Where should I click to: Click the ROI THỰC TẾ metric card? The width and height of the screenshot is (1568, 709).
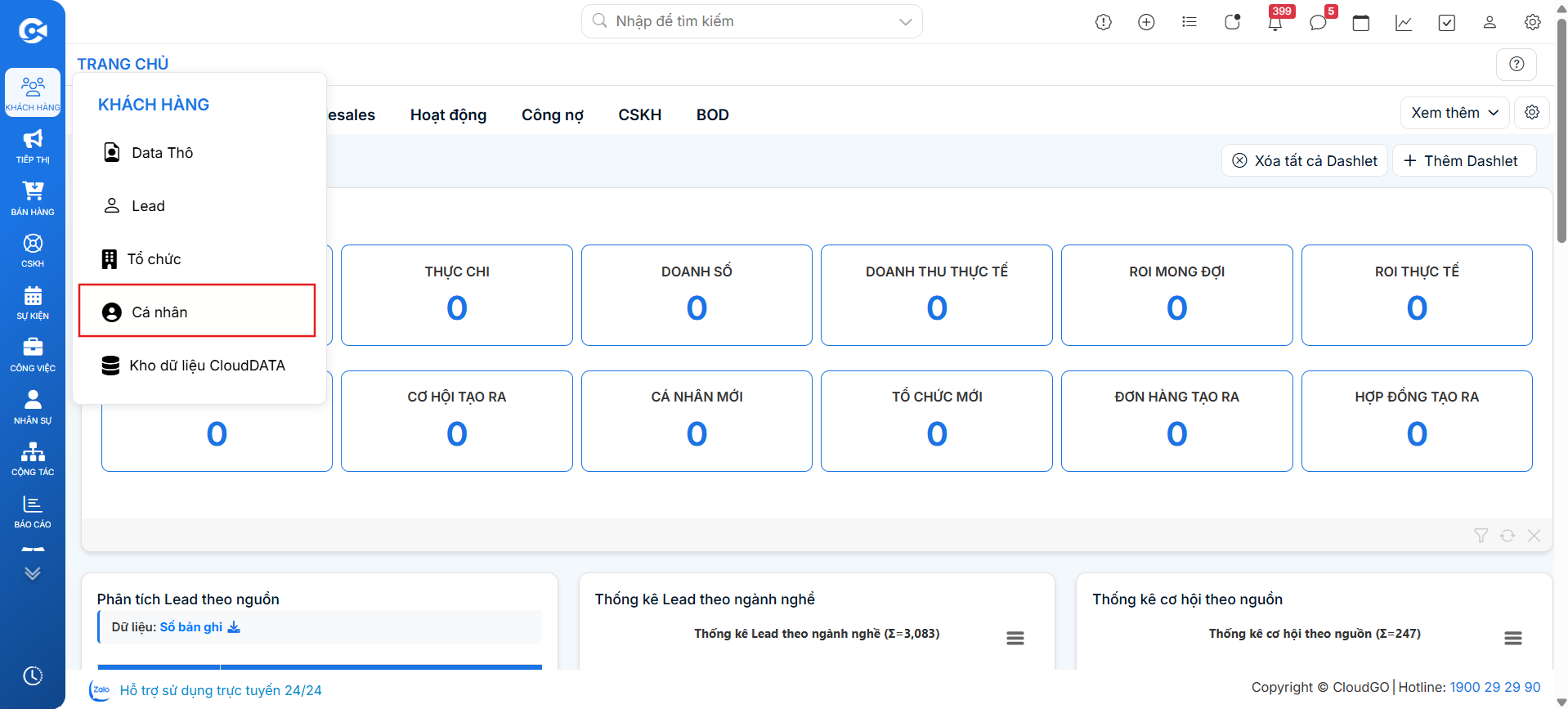point(1417,295)
